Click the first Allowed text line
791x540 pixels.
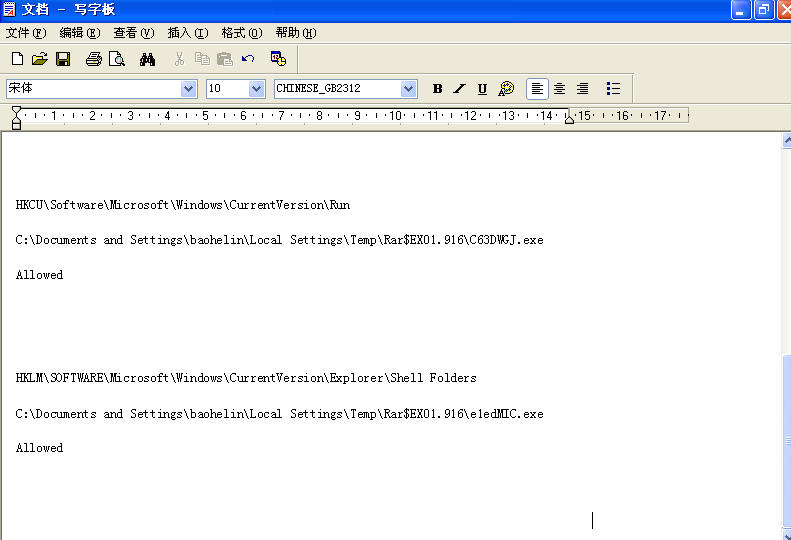[39, 275]
